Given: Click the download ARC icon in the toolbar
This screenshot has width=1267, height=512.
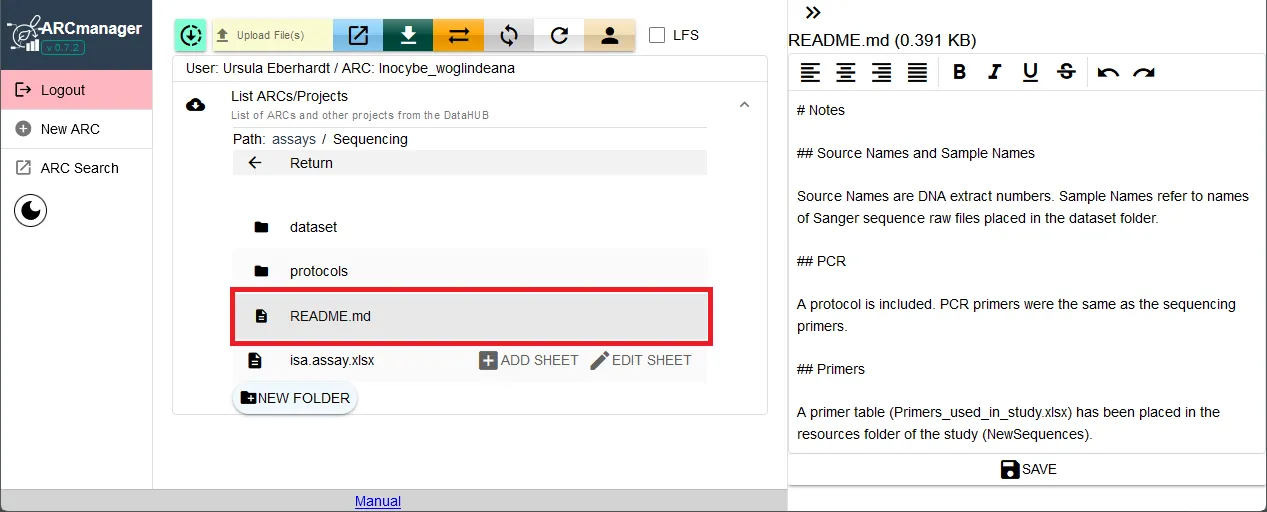Looking at the screenshot, I should click(408, 35).
